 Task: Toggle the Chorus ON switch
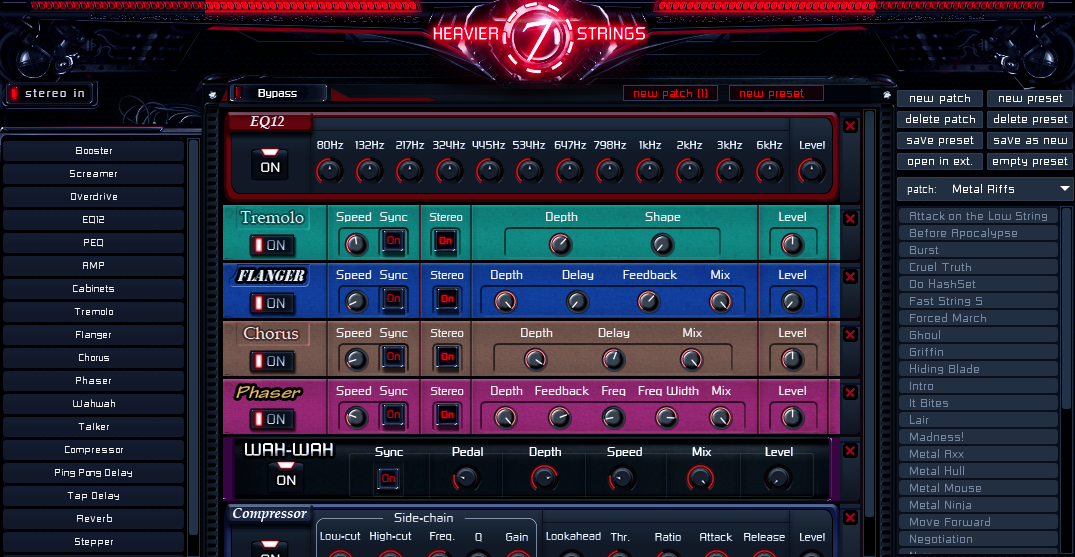click(271, 361)
